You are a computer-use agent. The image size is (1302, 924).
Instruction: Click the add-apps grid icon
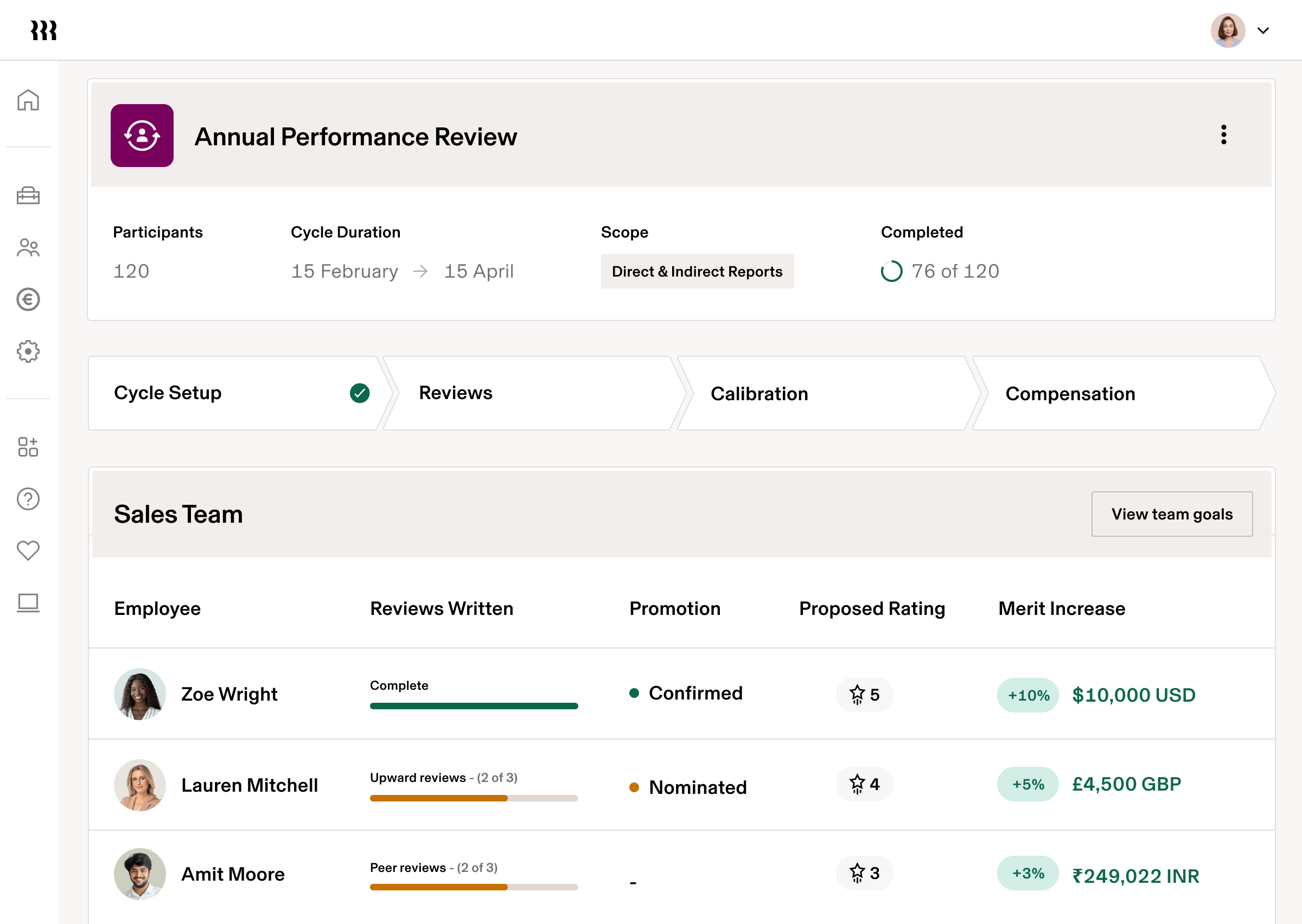click(x=28, y=447)
